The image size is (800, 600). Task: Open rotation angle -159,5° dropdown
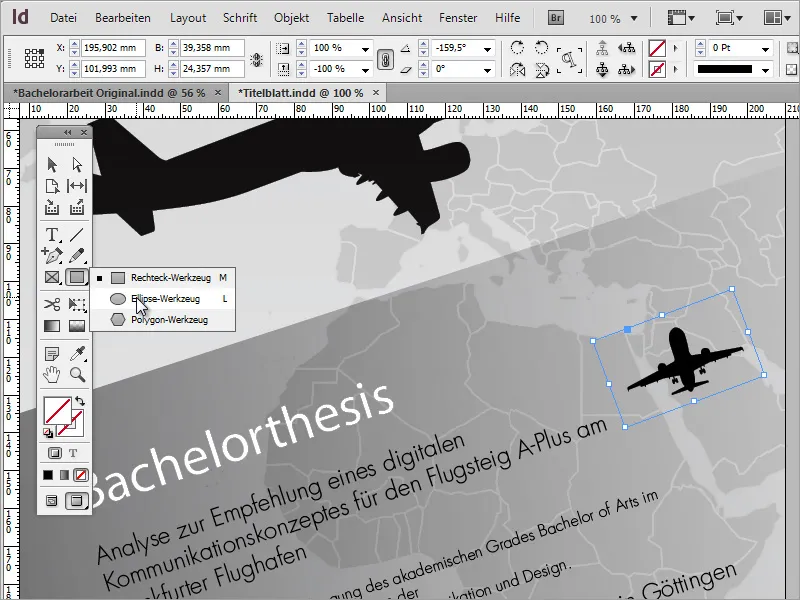(487, 49)
